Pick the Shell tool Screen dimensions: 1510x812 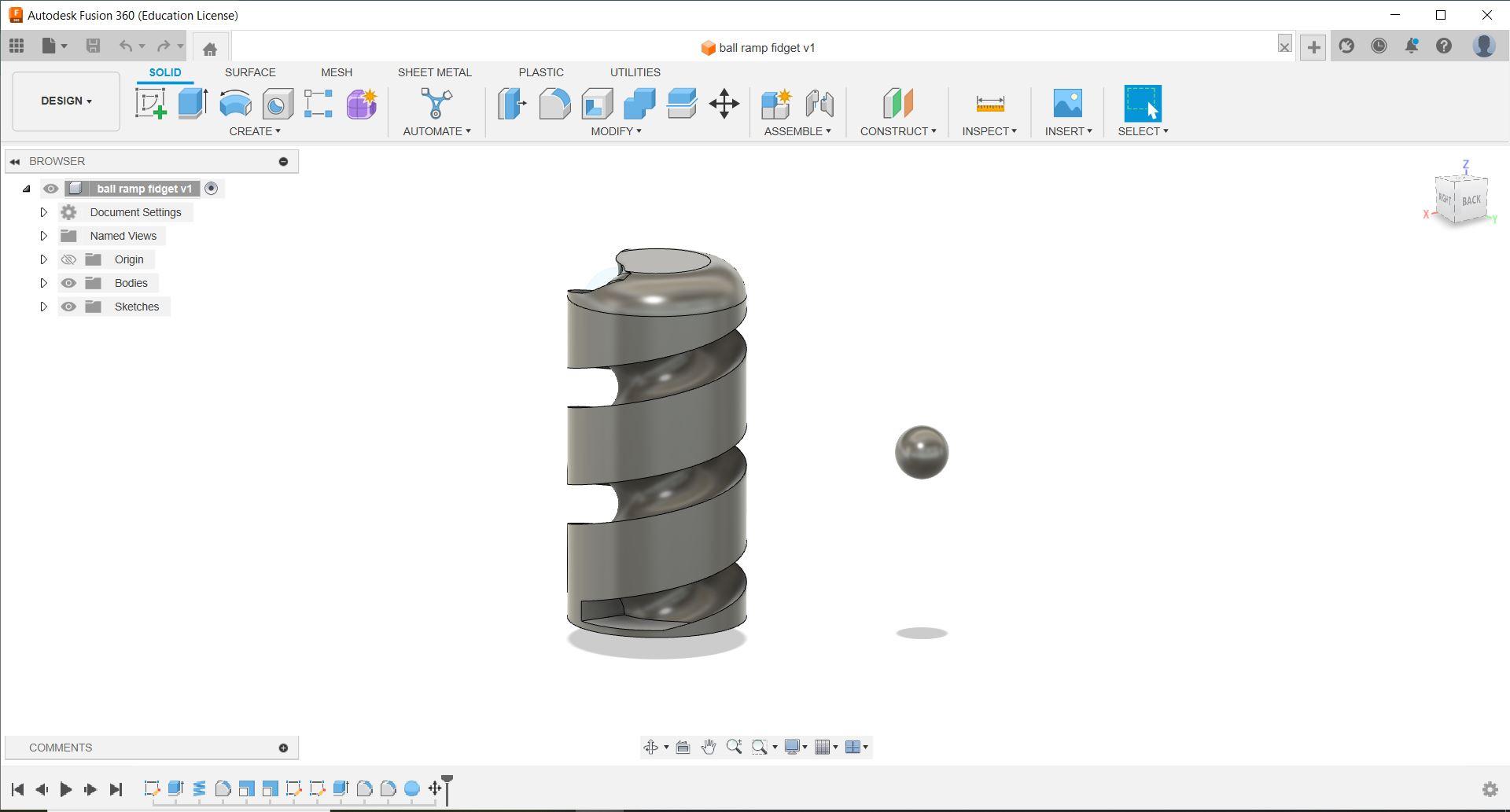click(597, 104)
